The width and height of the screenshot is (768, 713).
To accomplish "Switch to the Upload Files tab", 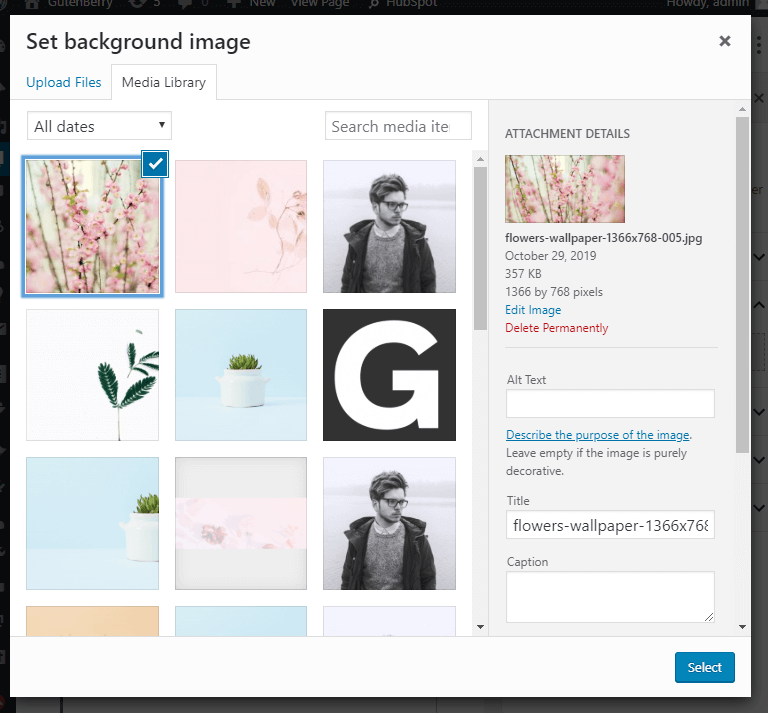I will click(64, 82).
